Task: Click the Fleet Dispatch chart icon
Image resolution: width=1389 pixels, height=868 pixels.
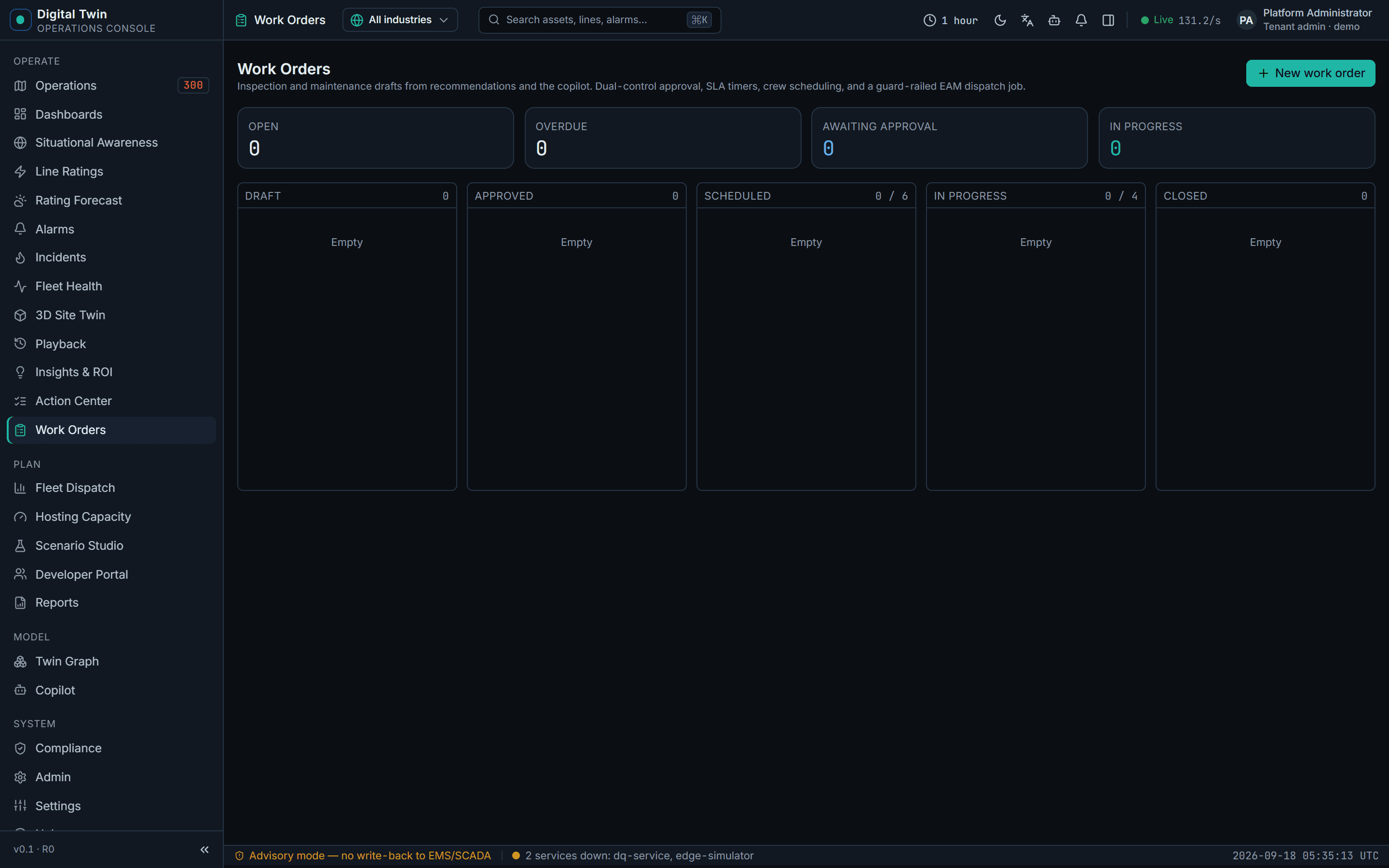Action: pos(20,488)
